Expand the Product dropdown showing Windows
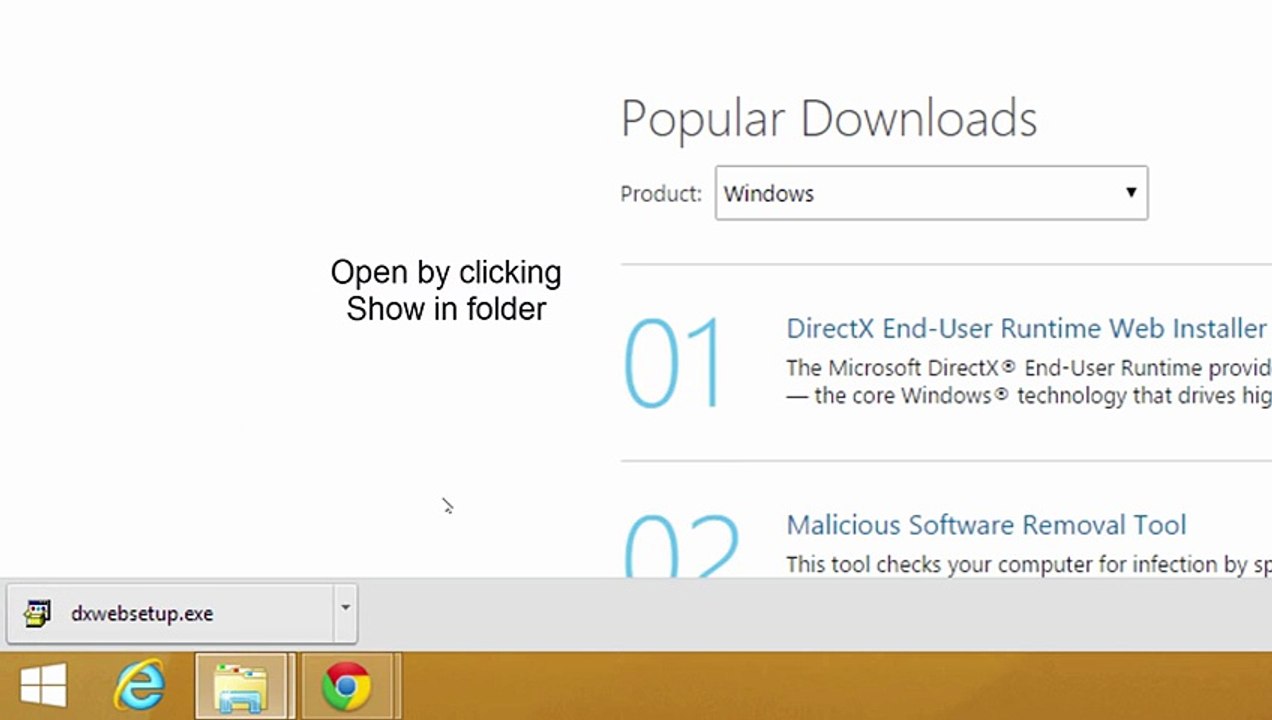The width and height of the screenshot is (1272, 720). tap(931, 193)
